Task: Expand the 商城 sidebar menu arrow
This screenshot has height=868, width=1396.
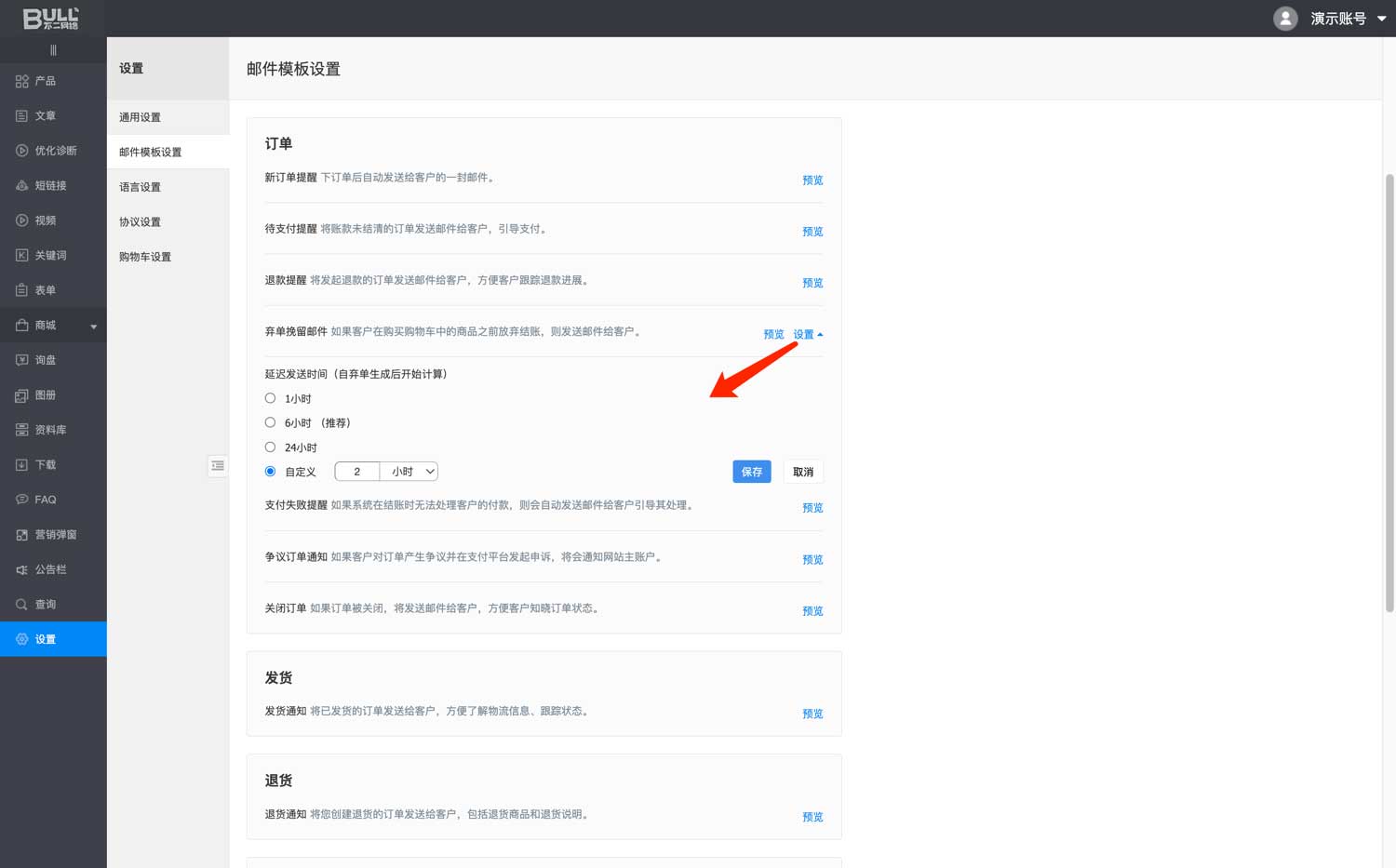Action: [x=93, y=327]
